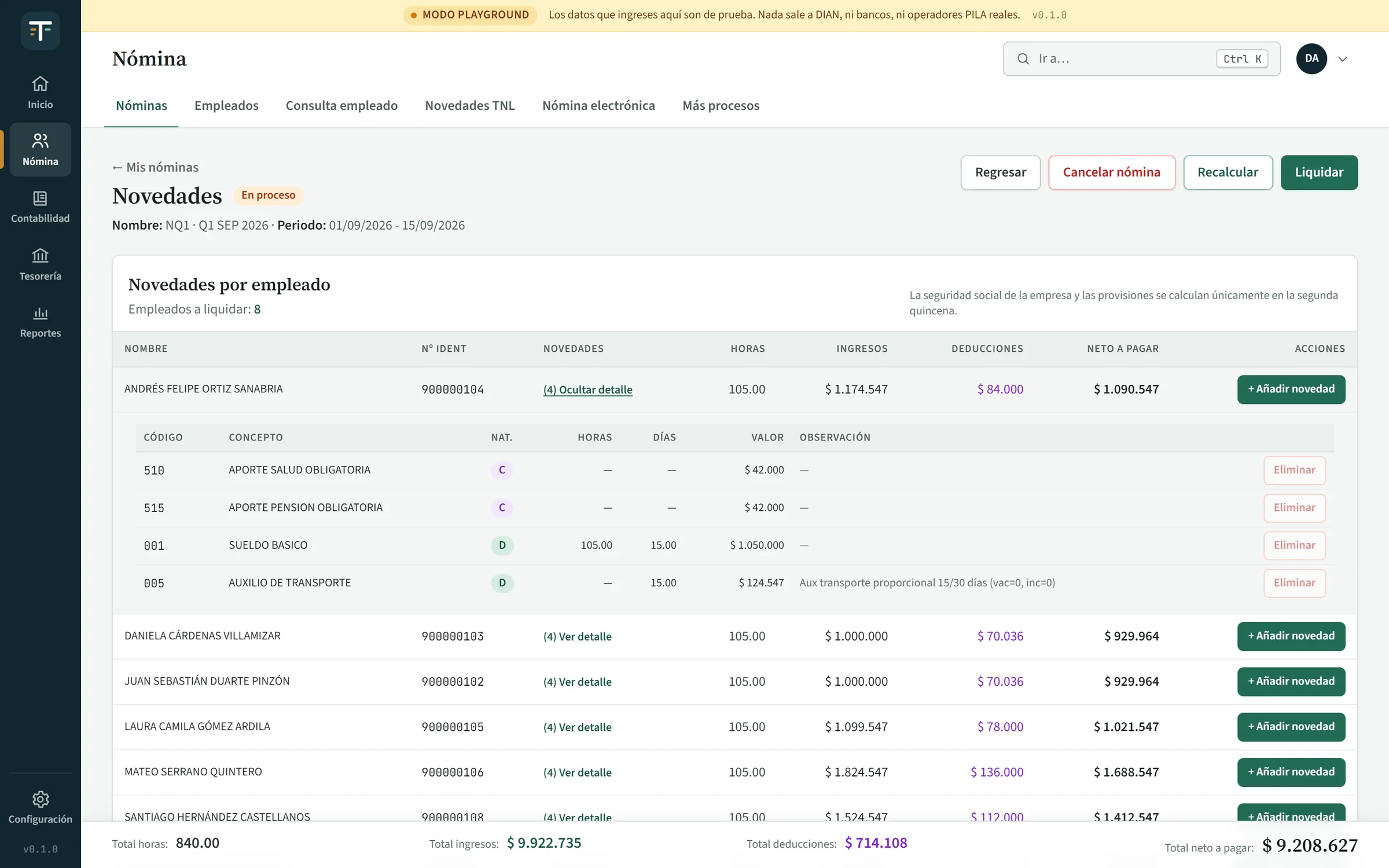Add novedad for Mateo Serrano Quintero

click(1291, 772)
